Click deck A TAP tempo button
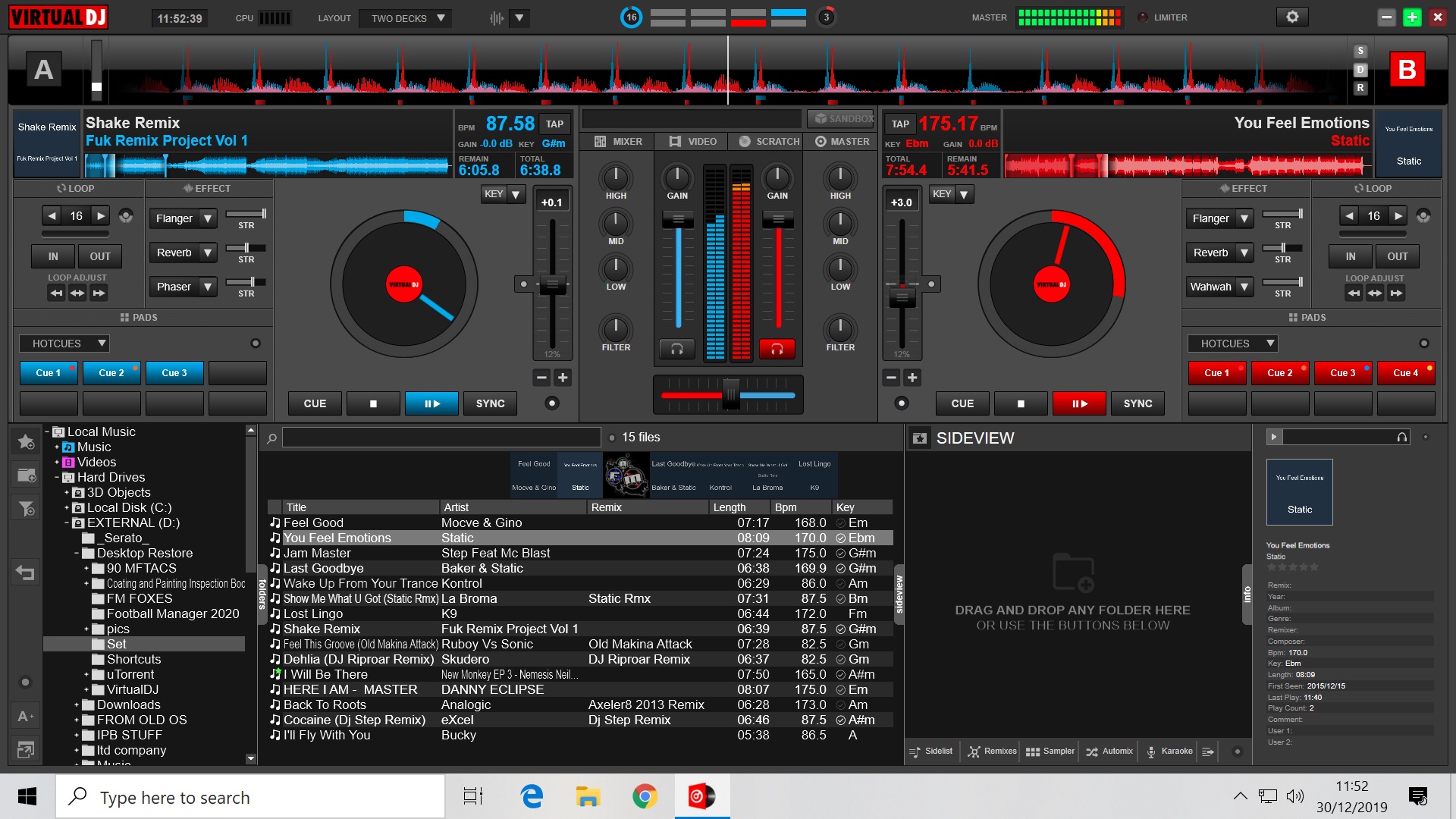 click(x=554, y=124)
